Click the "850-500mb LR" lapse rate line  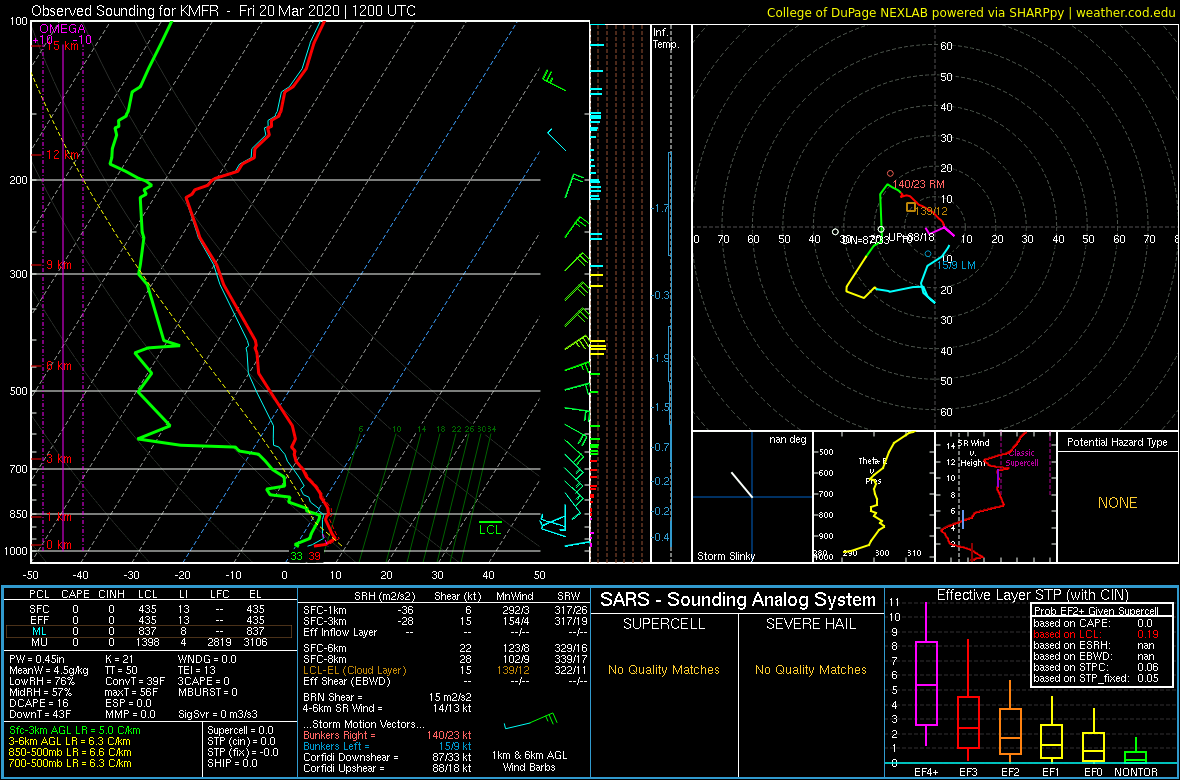pyautogui.click(x=71, y=752)
